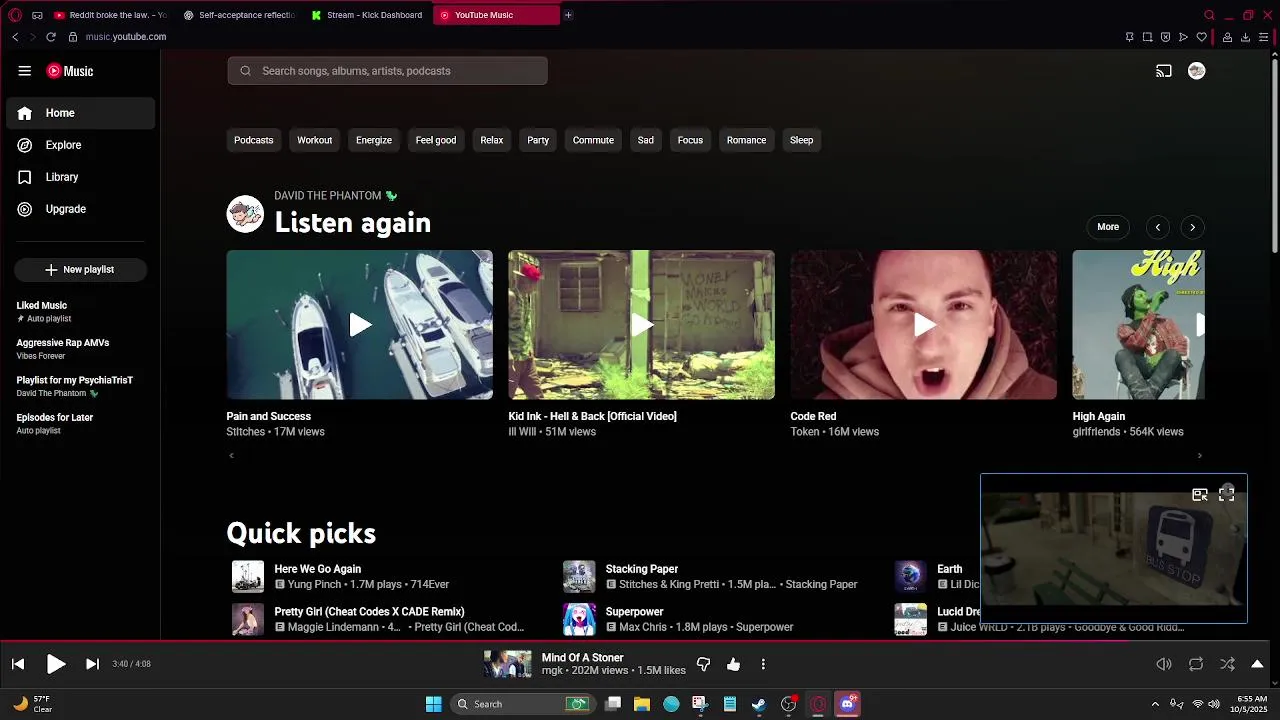Toggle repeat mode in player bar

coord(1196,664)
